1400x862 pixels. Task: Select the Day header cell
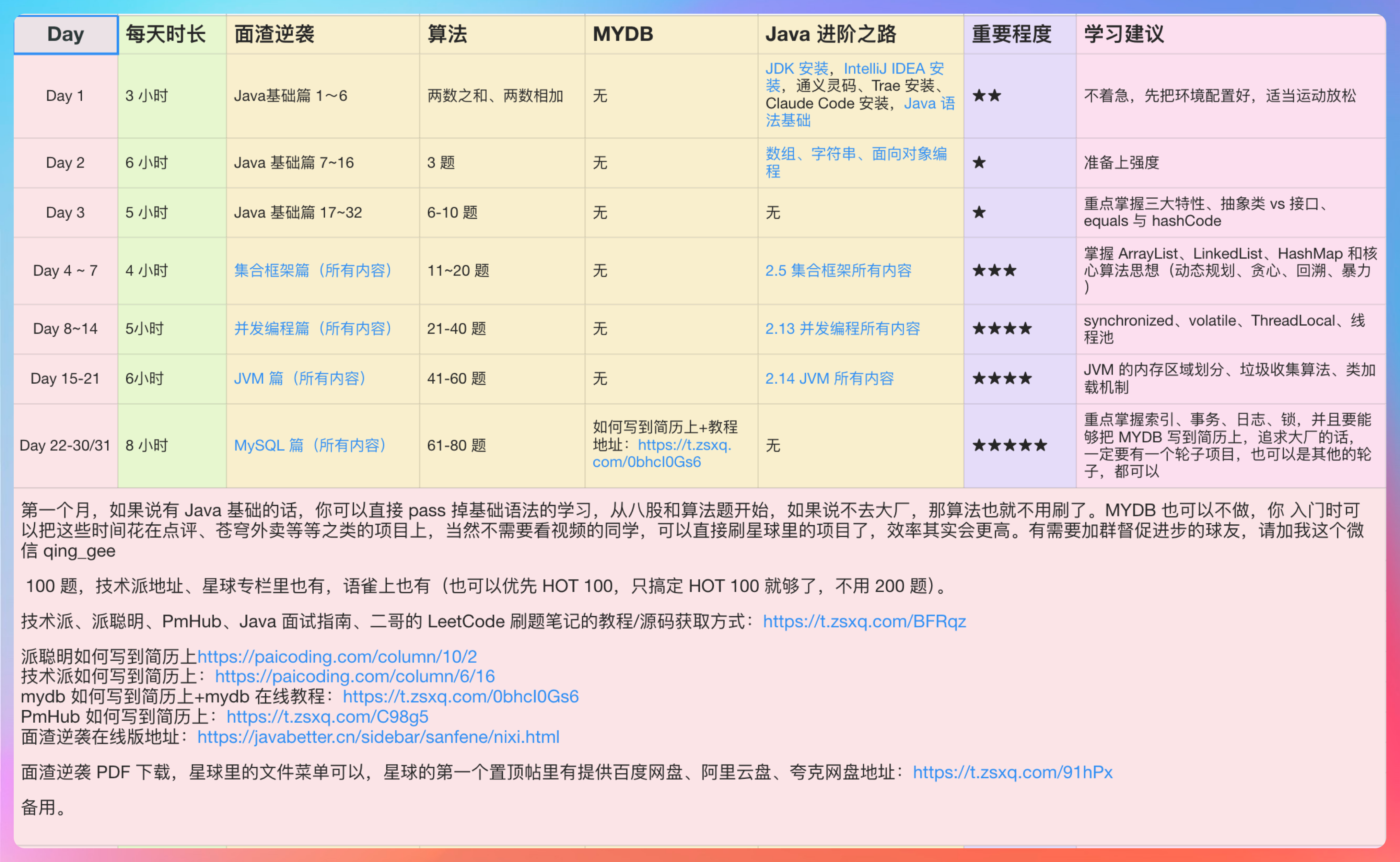coord(66,34)
